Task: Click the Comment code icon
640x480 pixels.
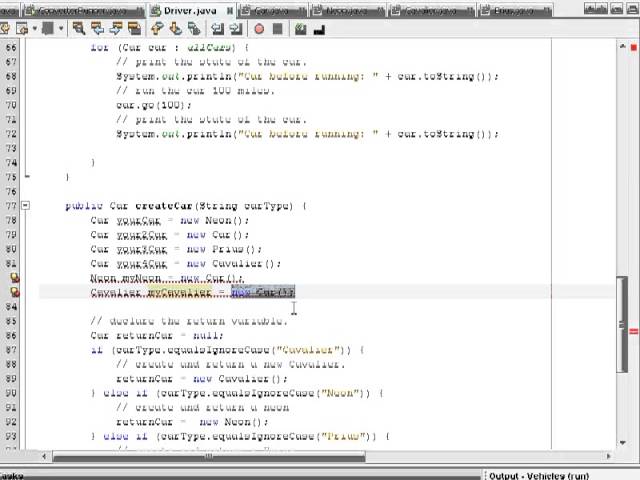Action: coord(301,29)
